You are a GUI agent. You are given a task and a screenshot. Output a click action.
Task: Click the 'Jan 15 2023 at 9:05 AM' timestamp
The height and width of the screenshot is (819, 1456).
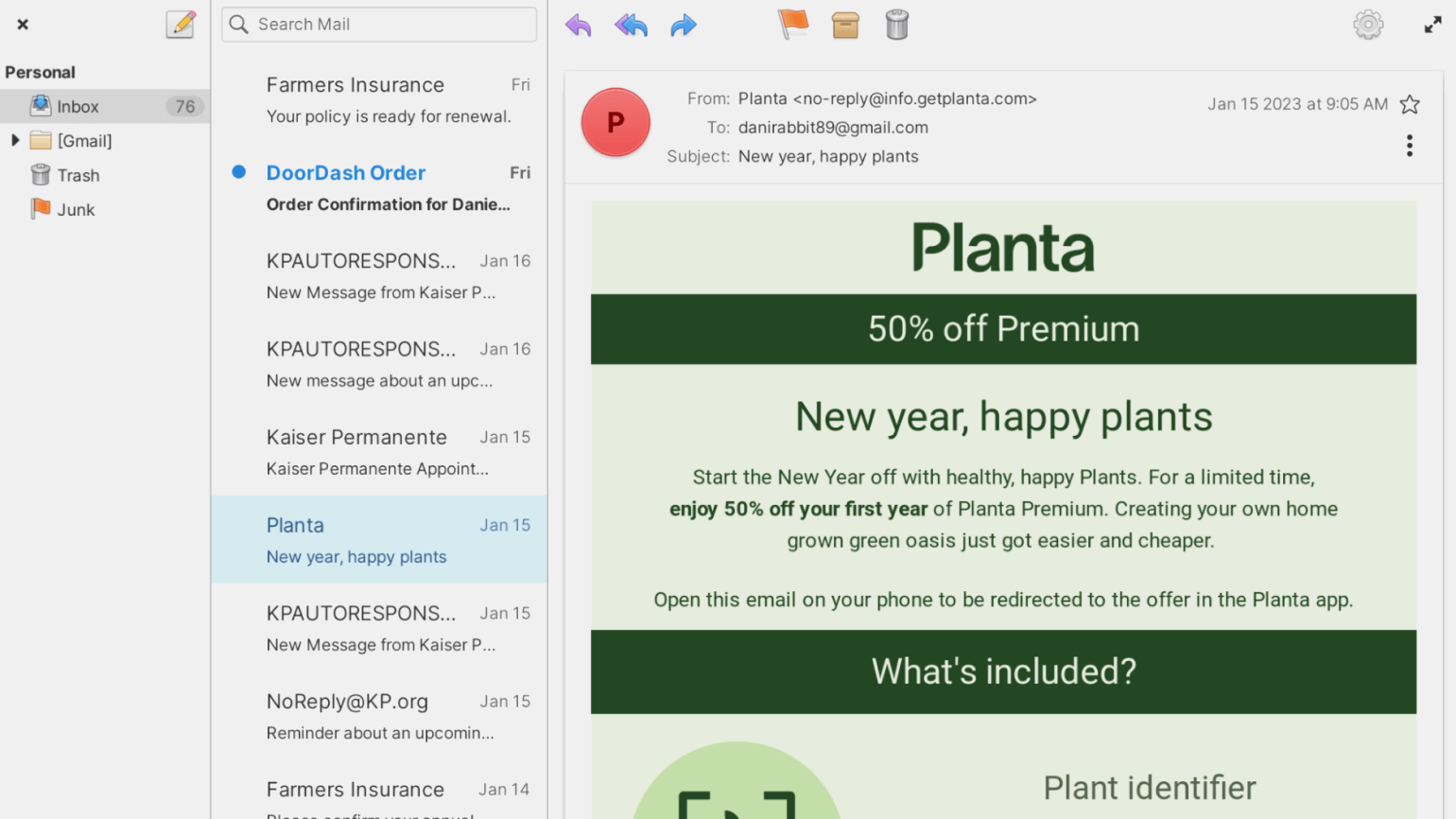1297,104
